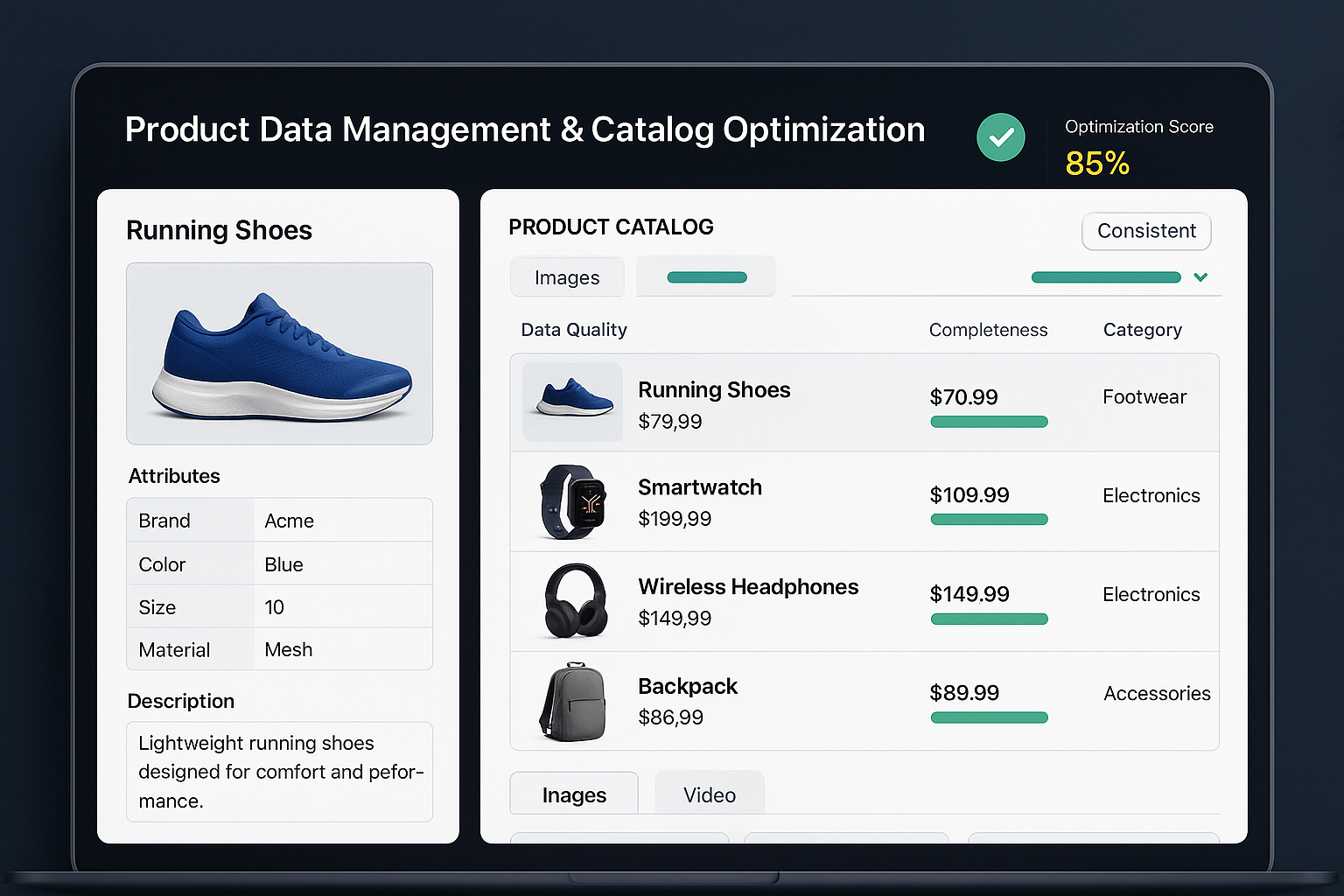Click the Footwear category label
The image size is (1344, 896).
[1144, 396]
